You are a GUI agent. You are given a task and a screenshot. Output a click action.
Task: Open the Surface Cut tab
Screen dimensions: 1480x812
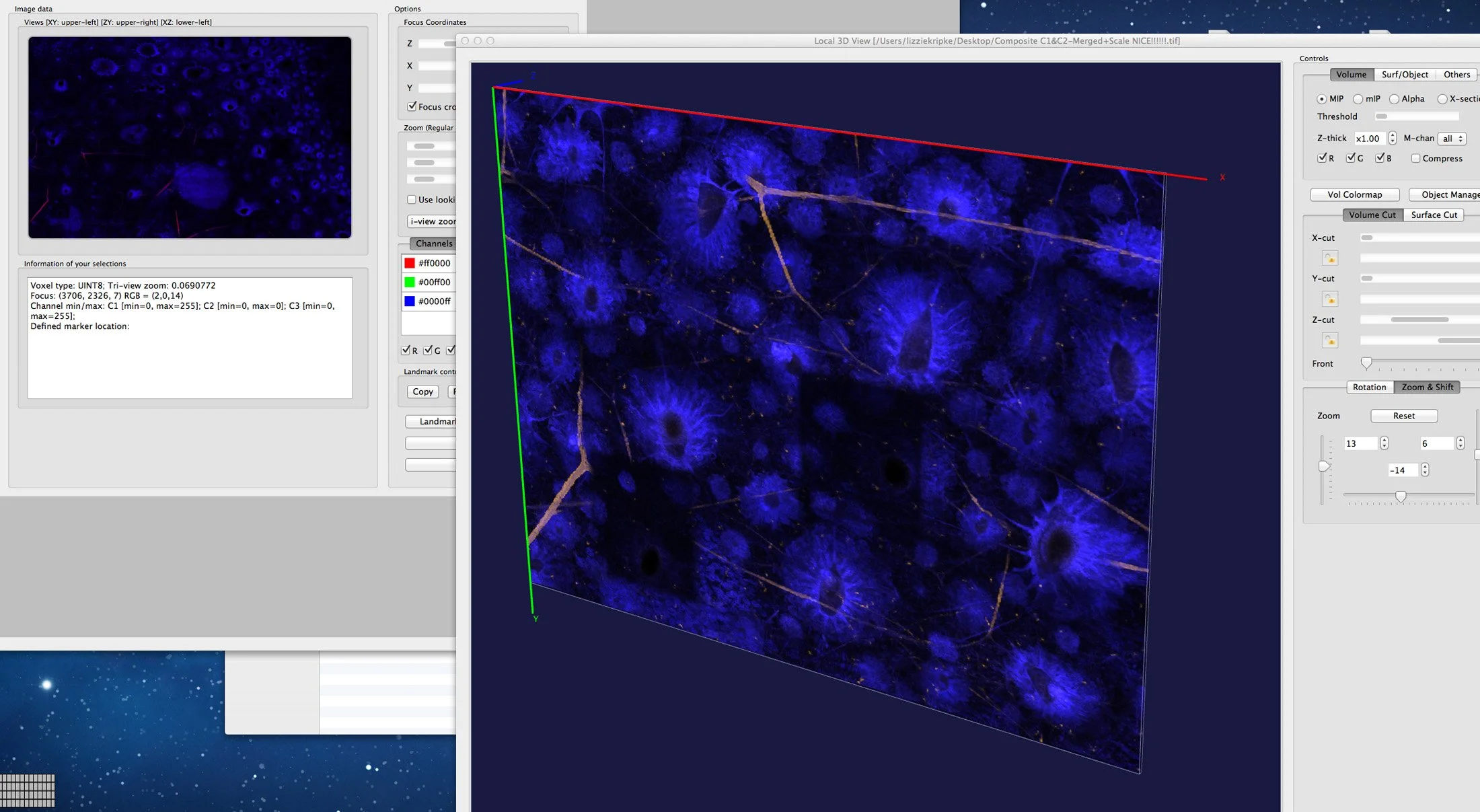1434,215
